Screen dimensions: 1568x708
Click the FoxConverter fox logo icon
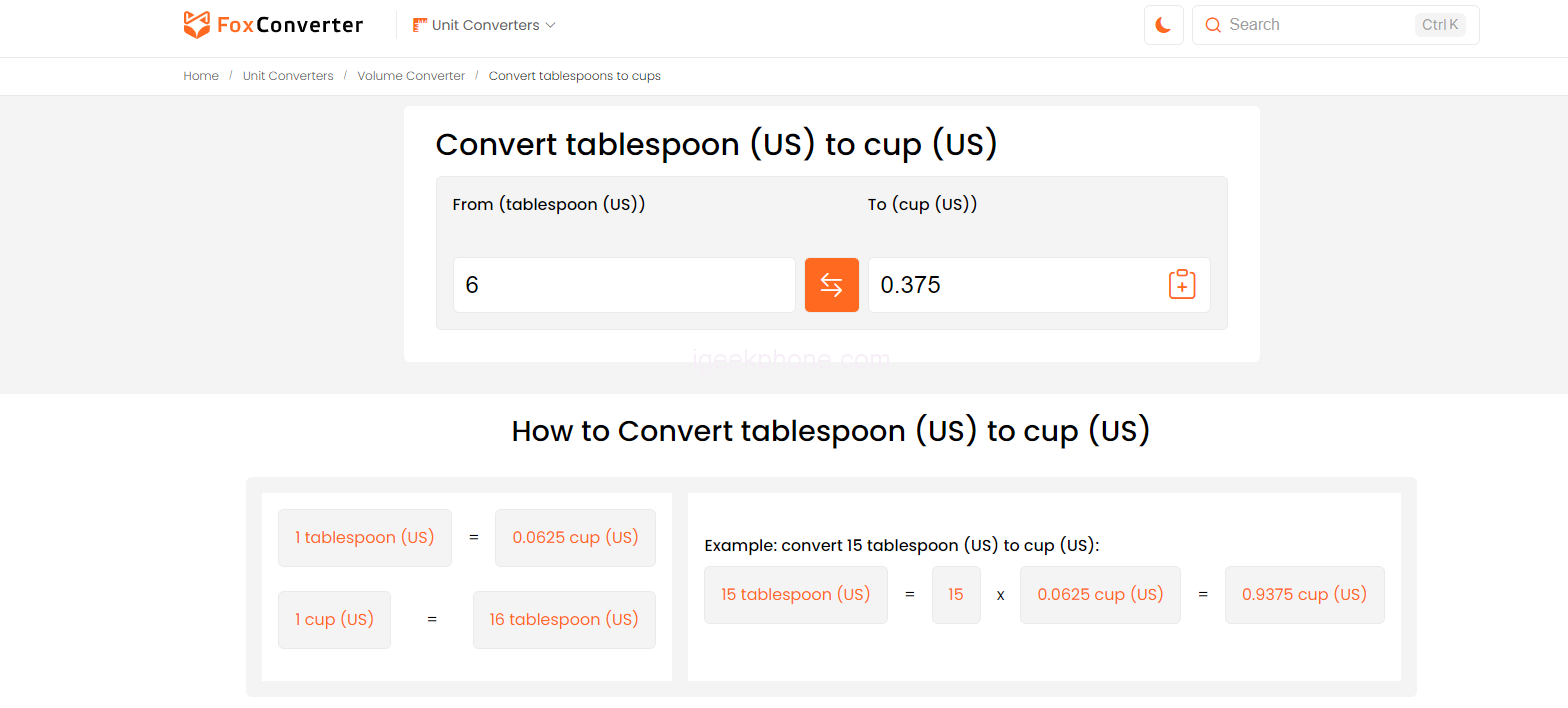[x=197, y=25]
